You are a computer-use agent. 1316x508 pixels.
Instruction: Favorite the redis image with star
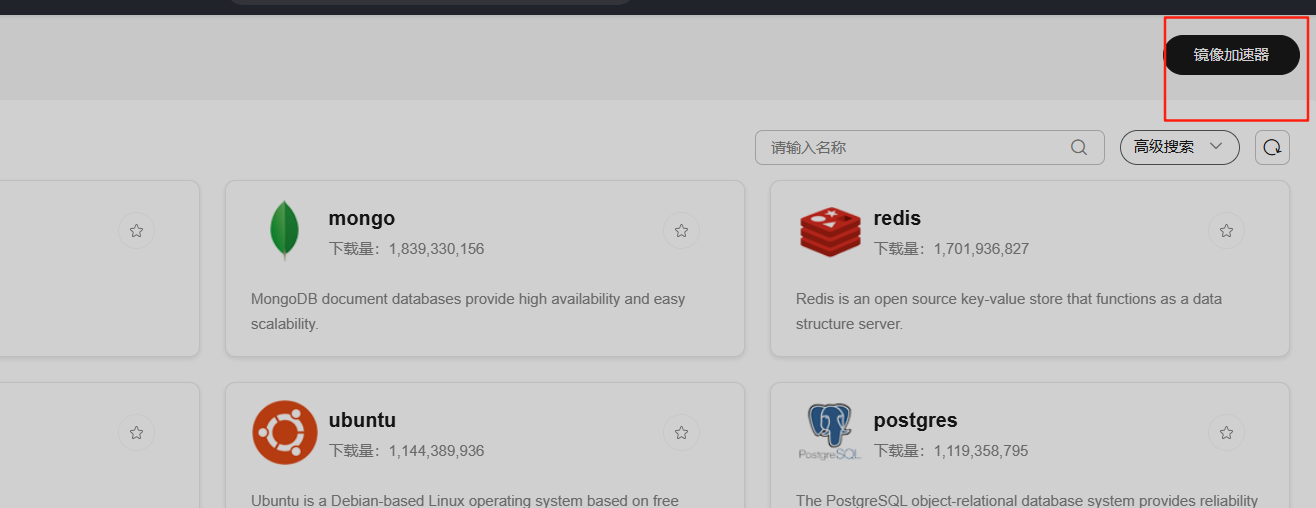pyautogui.click(x=1226, y=231)
